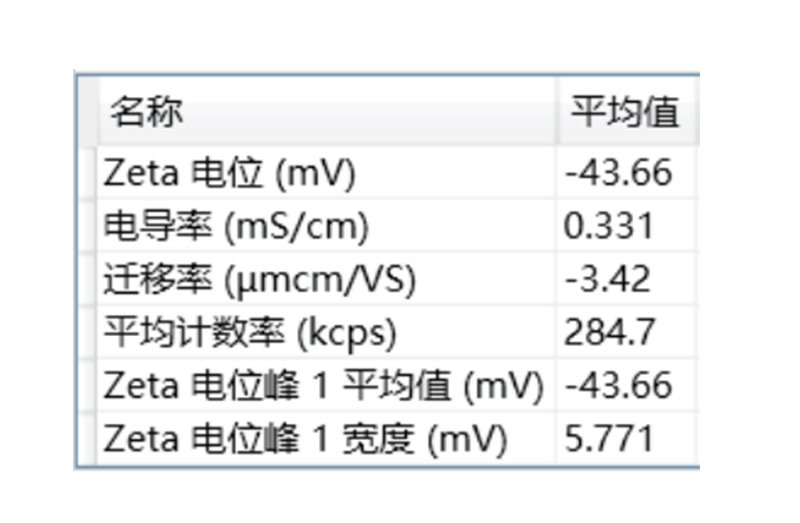Select the 迁移率 (µmcm/VS) row label

coord(258,280)
